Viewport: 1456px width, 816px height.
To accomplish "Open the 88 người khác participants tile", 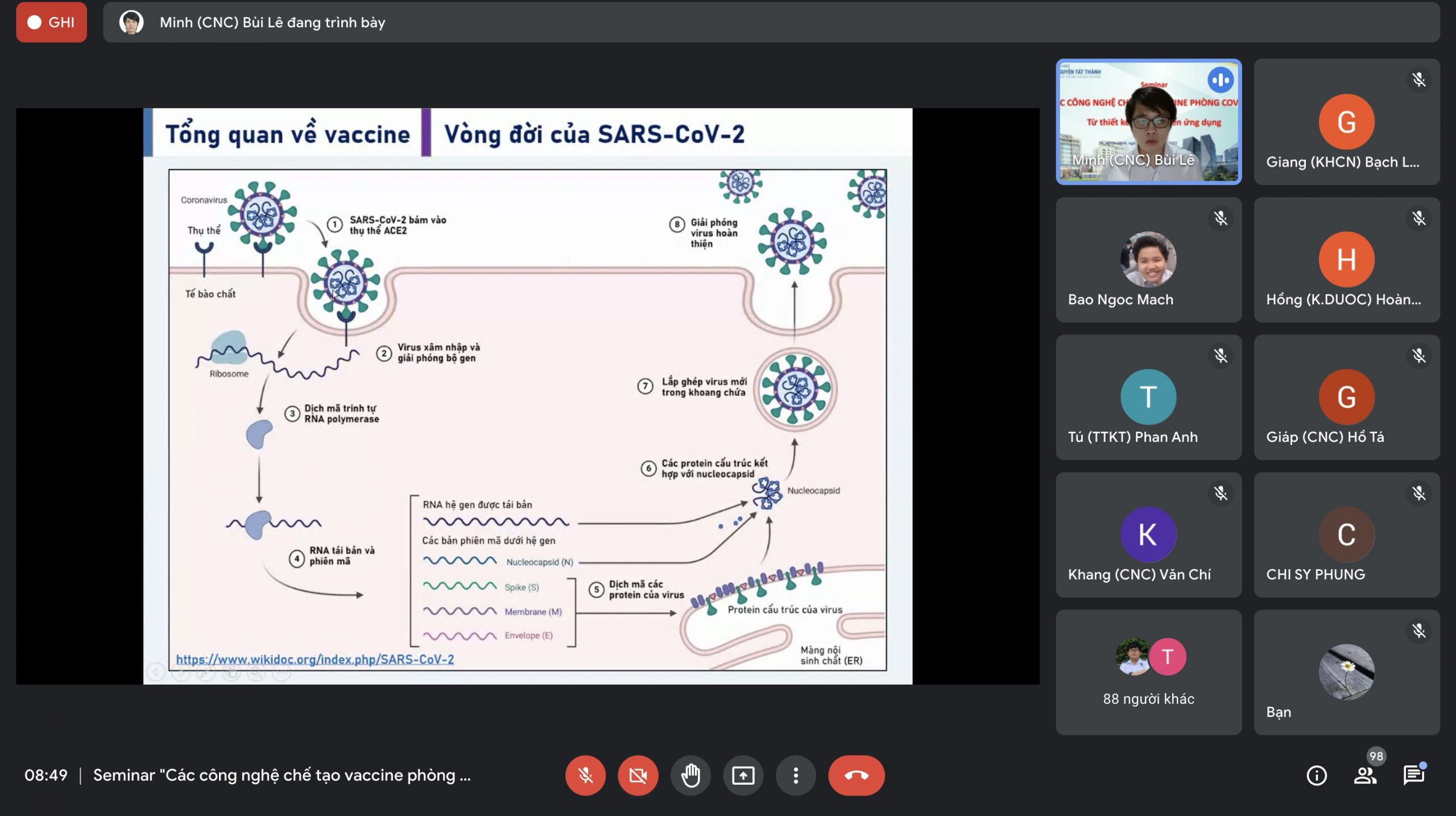I will coord(1148,672).
